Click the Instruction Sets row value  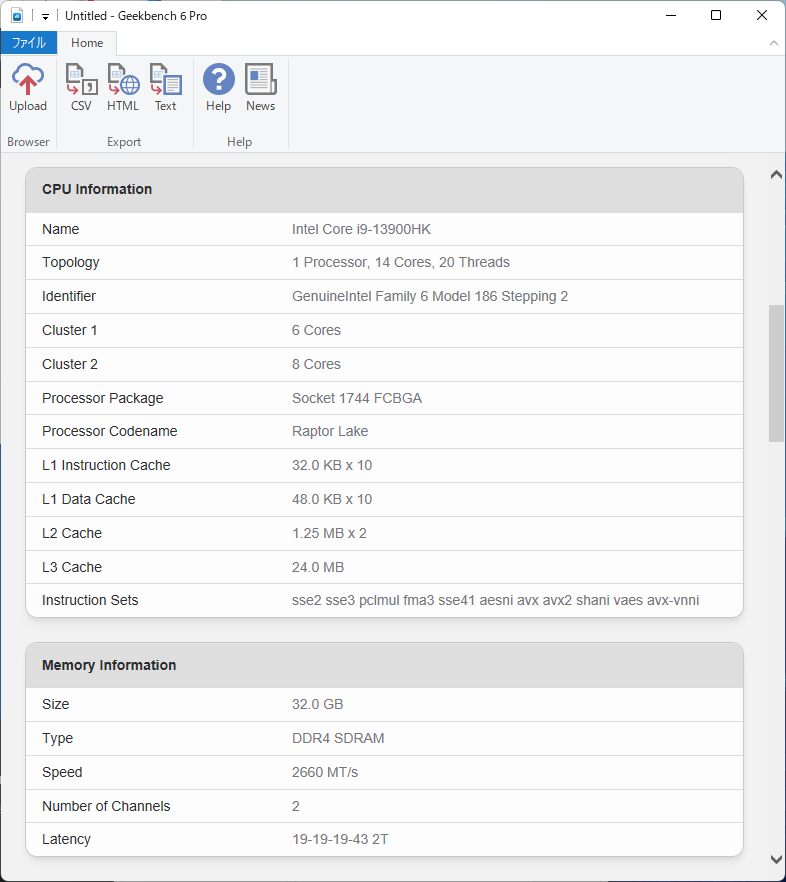495,600
